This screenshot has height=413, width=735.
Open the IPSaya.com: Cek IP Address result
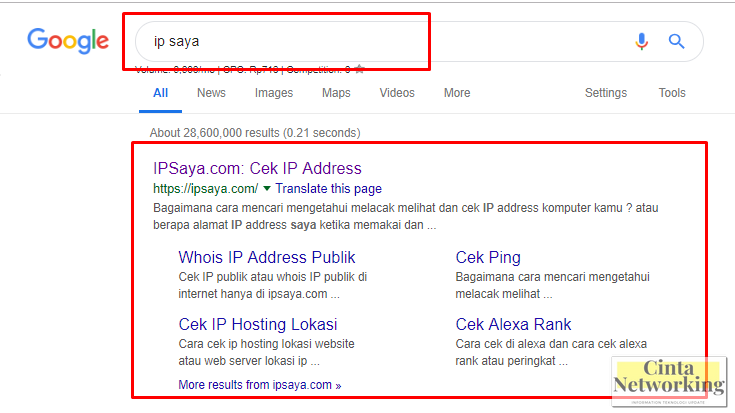(257, 168)
